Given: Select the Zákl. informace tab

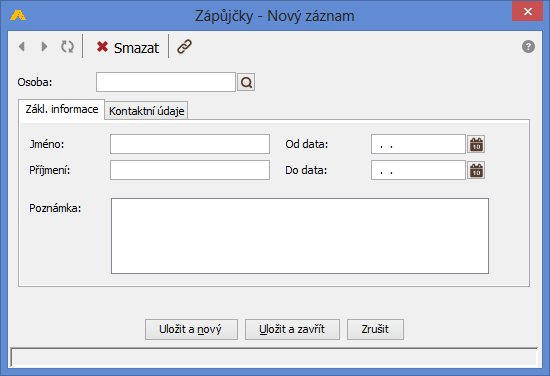Looking at the screenshot, I should [62, 109].
